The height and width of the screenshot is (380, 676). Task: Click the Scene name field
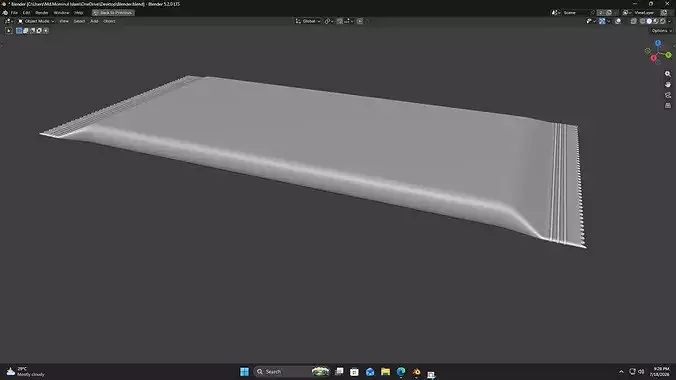575,13
